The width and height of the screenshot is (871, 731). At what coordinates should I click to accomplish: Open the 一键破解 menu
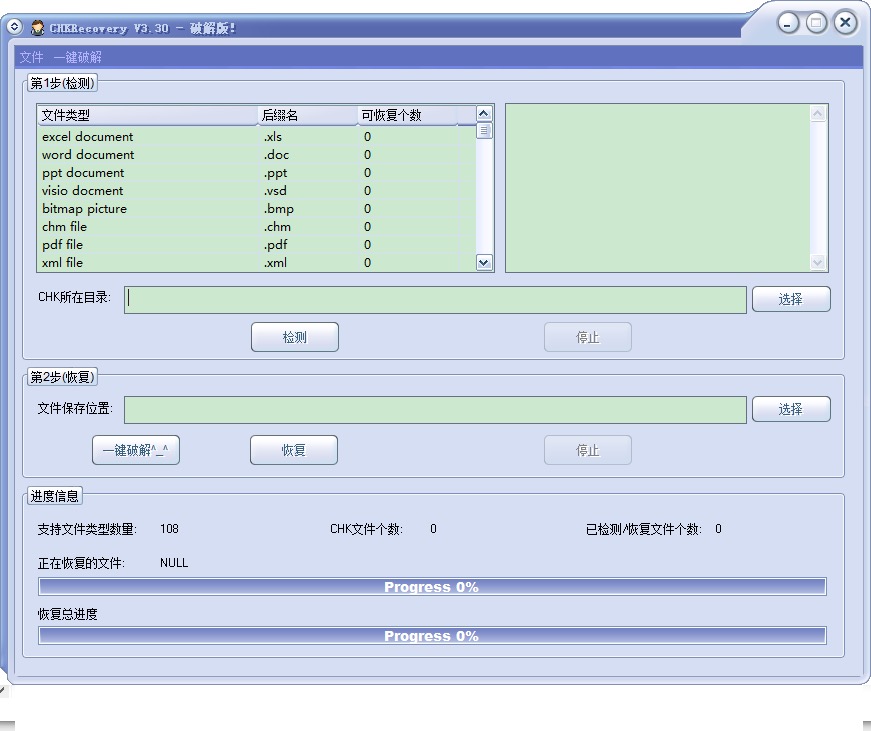tap(77, 57)
